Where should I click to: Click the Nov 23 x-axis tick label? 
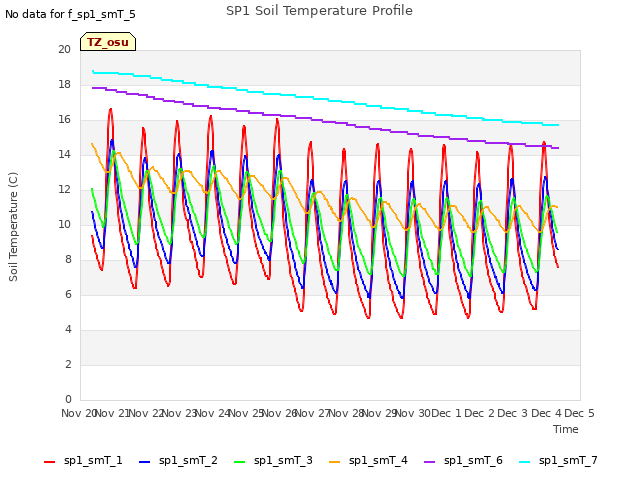(180, 413)
